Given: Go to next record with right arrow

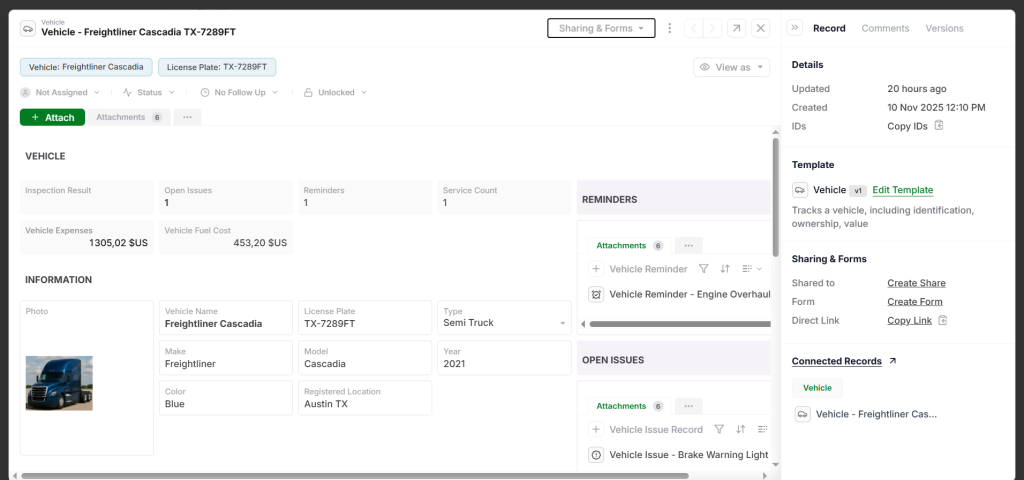Looking at the screenshot, I should pos(712,28).
